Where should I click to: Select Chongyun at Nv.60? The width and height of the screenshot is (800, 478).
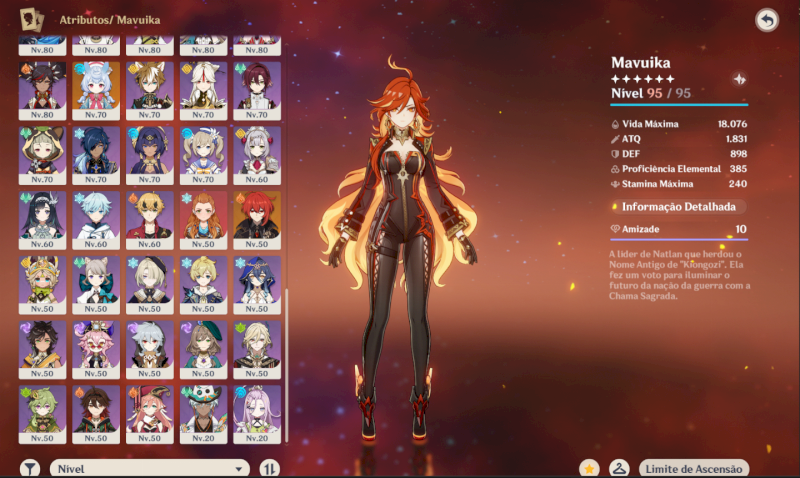point(96,220)
